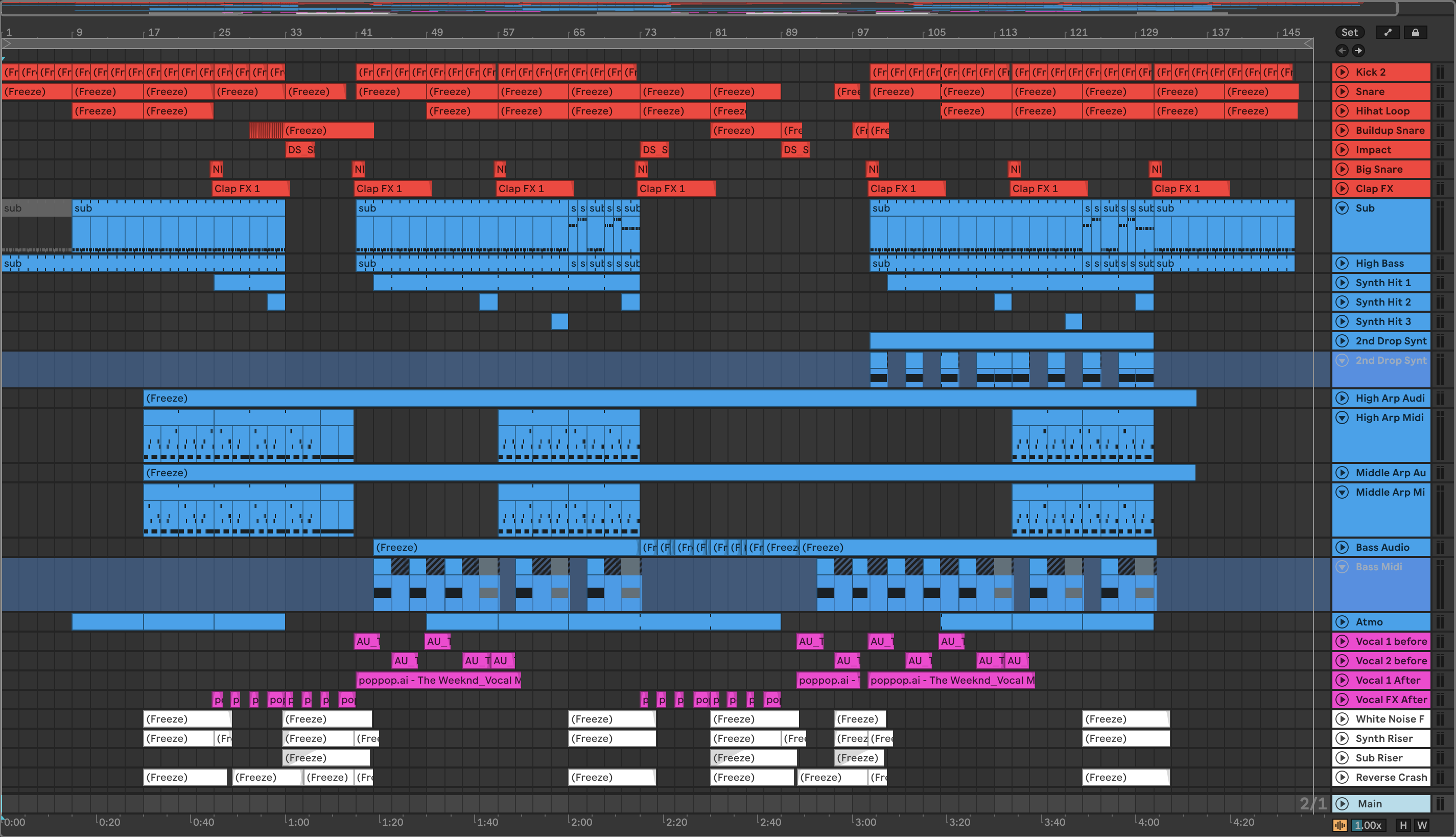Click 3:00 on the bottom time ruler
1456x837 pixels.
(x=865, y=822)
